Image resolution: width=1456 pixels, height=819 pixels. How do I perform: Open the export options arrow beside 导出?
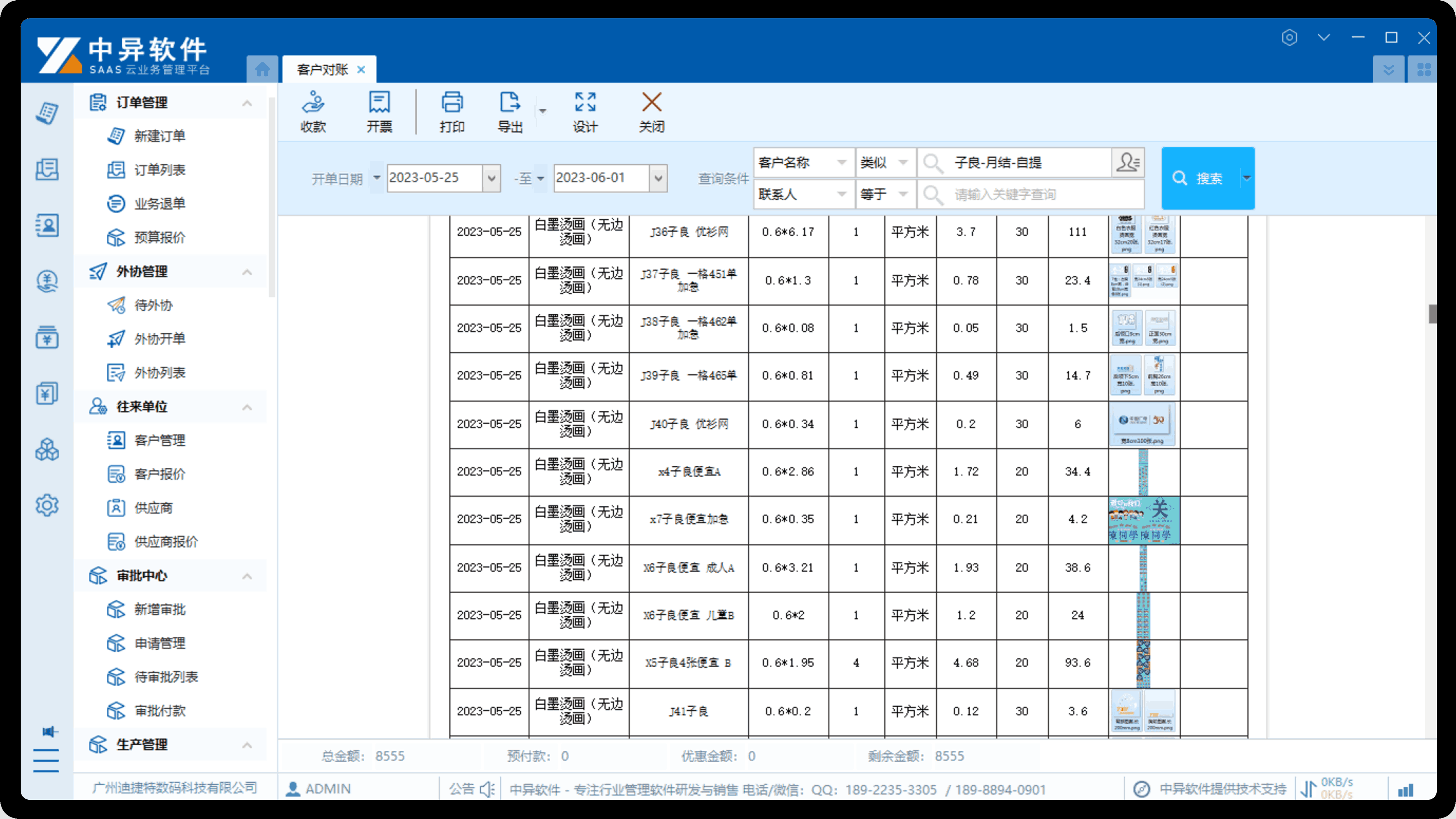point(542,111)
